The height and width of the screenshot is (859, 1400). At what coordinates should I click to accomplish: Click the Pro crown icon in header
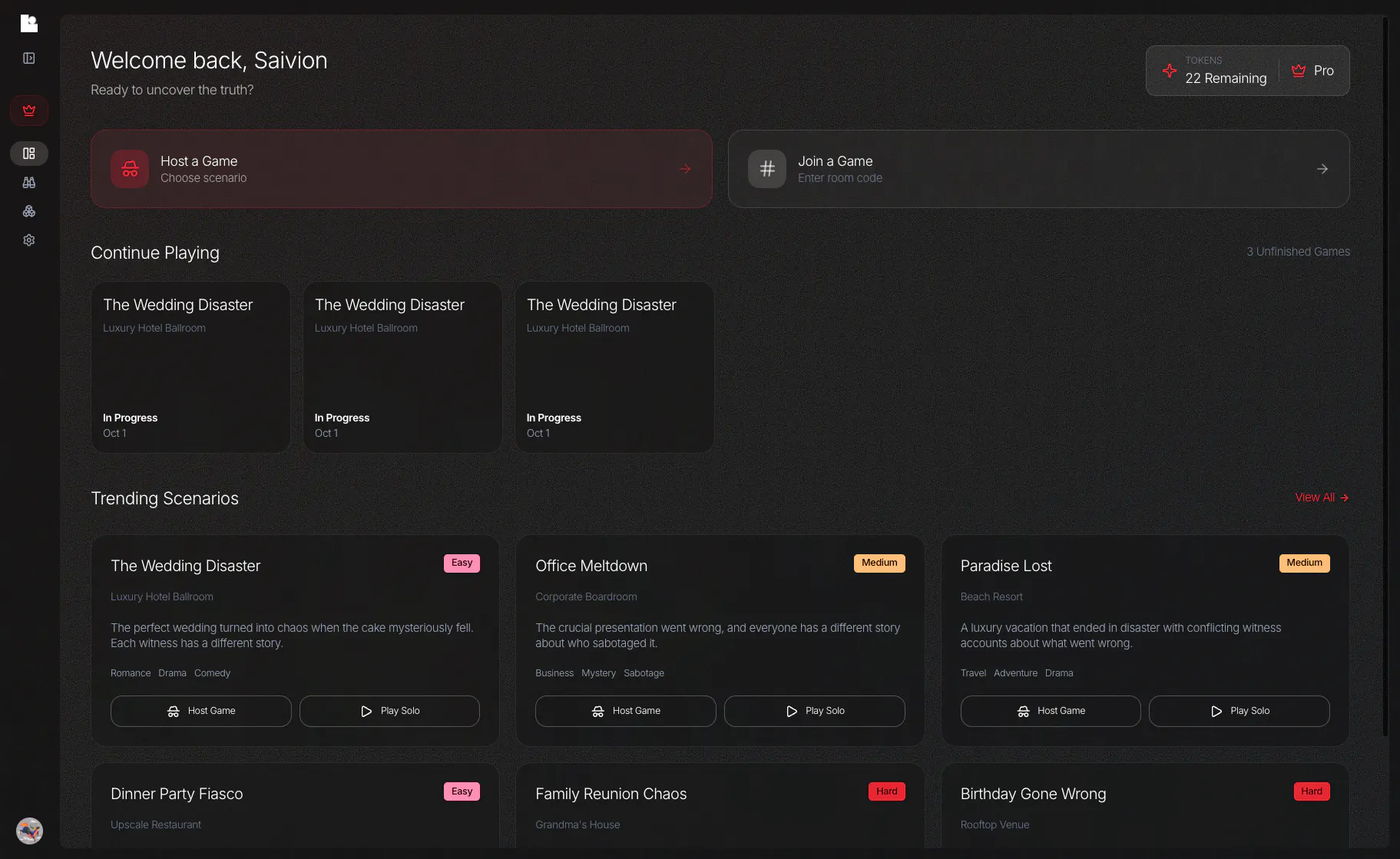point(1299,71)
